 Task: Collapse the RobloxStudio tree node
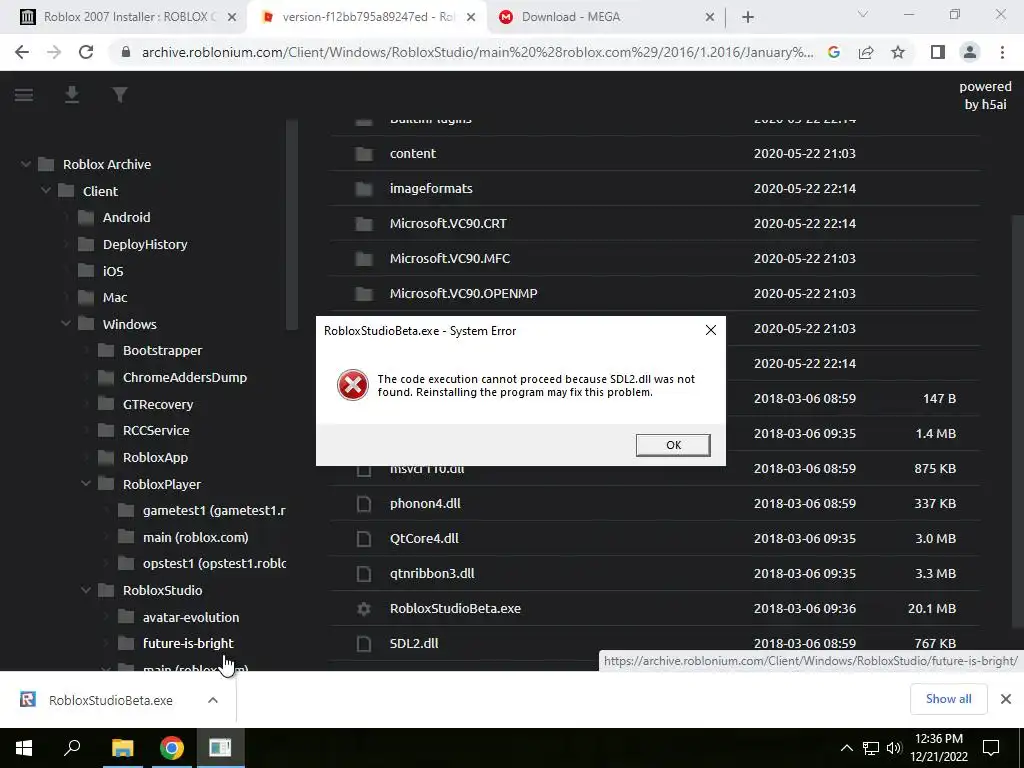click(86, 590)
